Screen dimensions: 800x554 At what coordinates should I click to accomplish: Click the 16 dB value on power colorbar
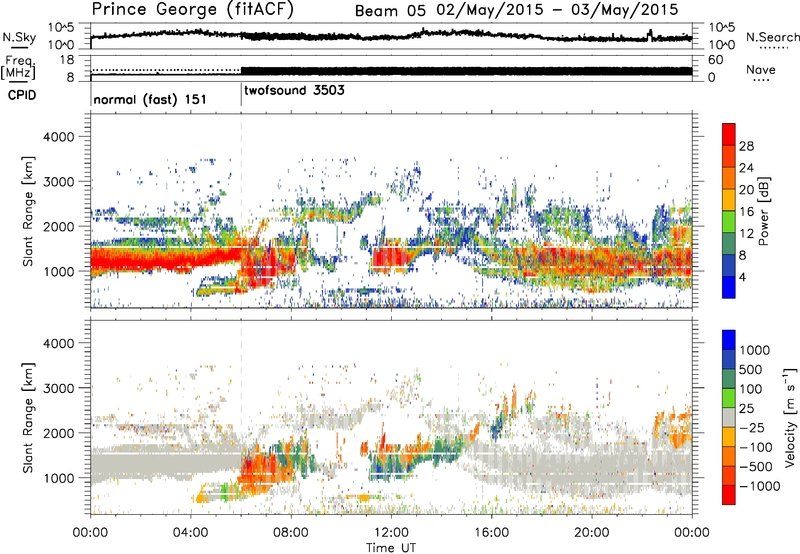(x=746, y=212)
